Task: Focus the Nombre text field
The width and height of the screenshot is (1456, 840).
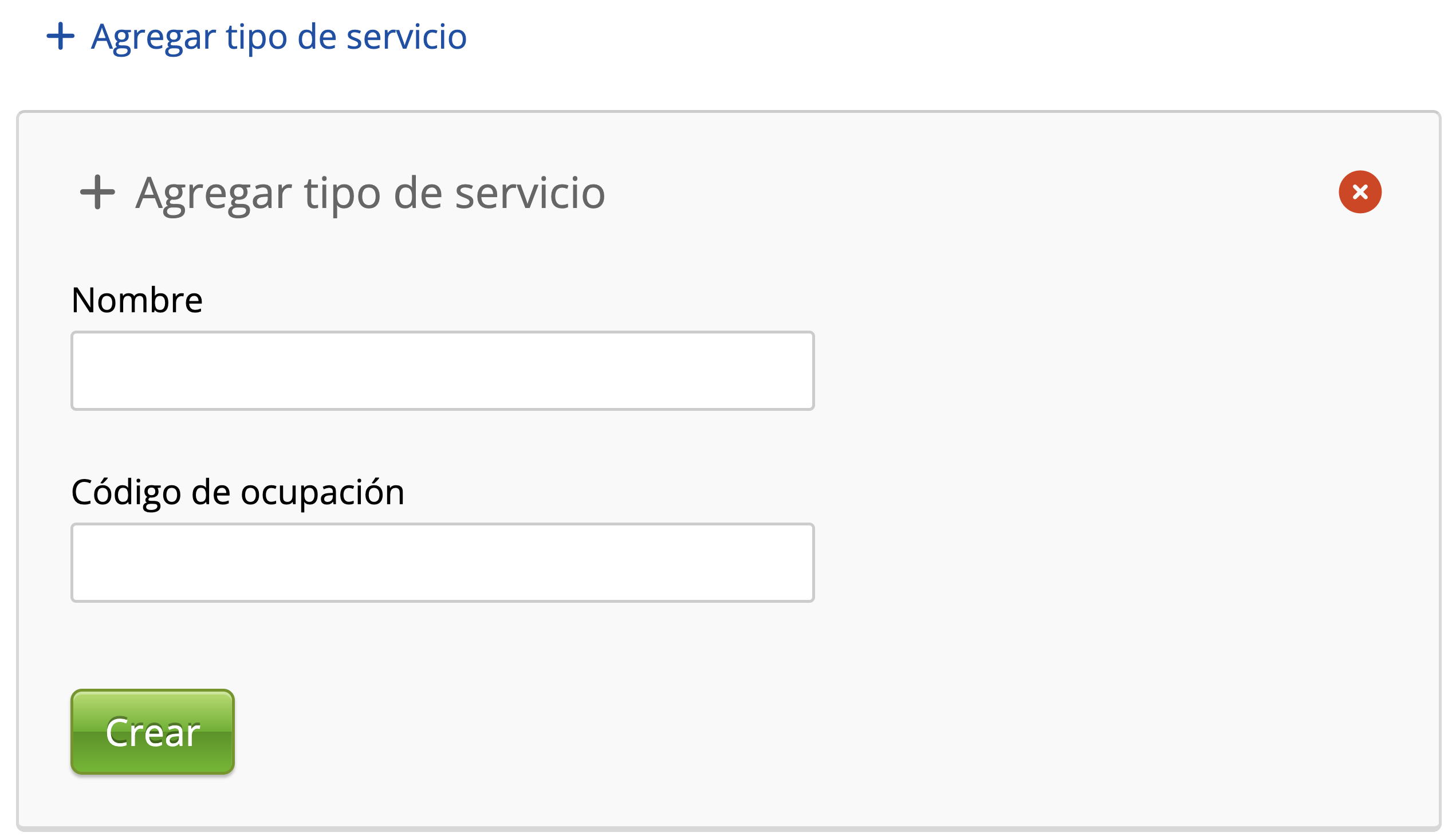Action: [442, 370]
